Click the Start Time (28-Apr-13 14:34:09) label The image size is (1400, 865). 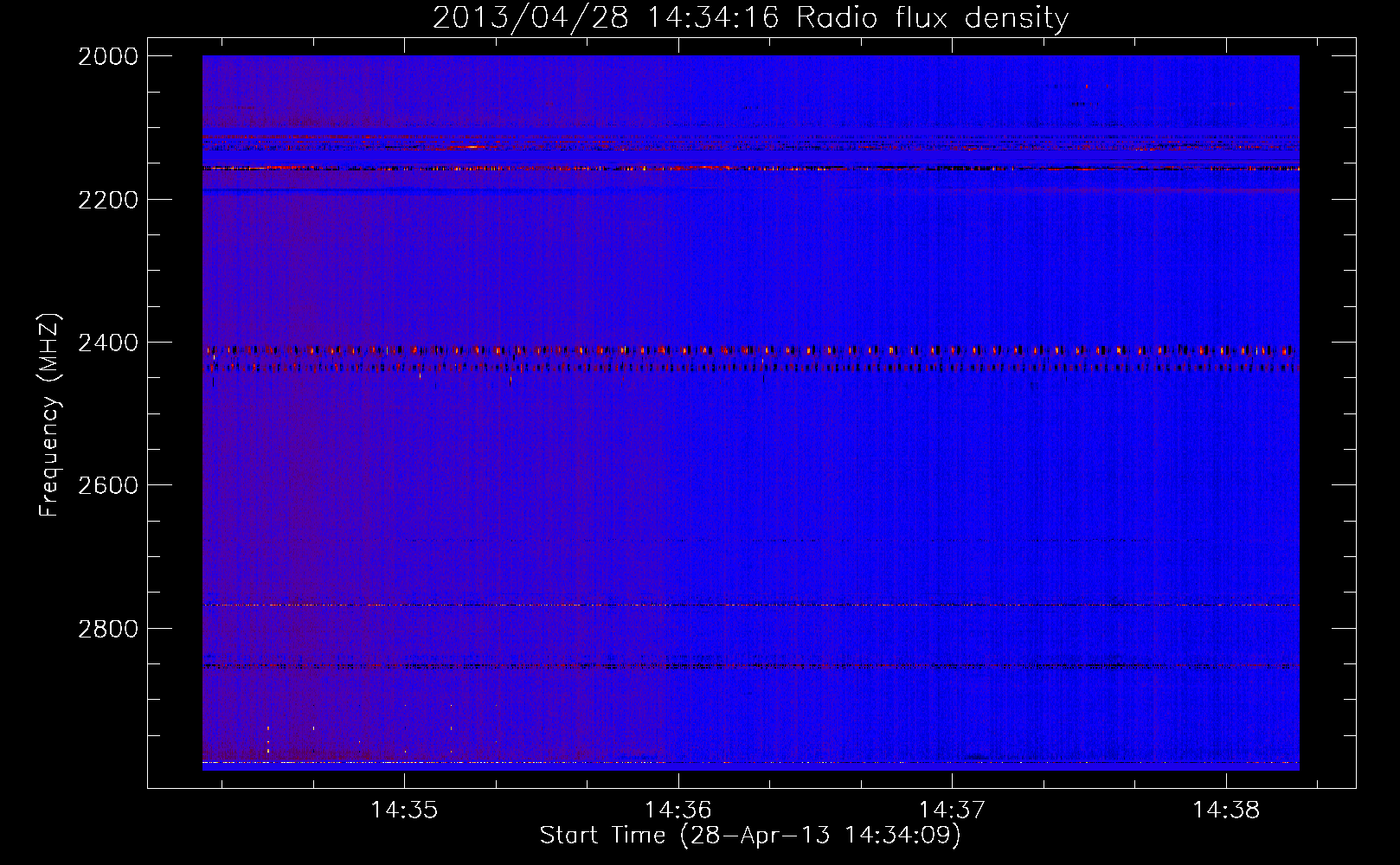(750, 836)
